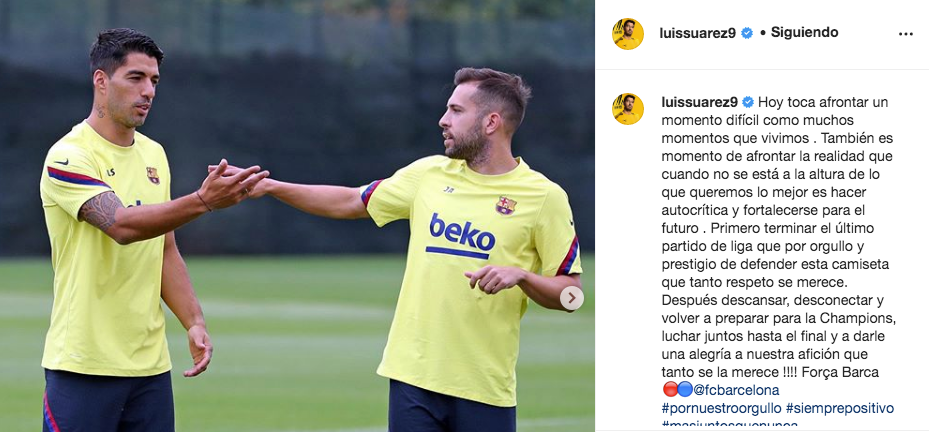Click verified badge beside caption username
The height and width of the screenshot is (432, 929).
(748, 102)
